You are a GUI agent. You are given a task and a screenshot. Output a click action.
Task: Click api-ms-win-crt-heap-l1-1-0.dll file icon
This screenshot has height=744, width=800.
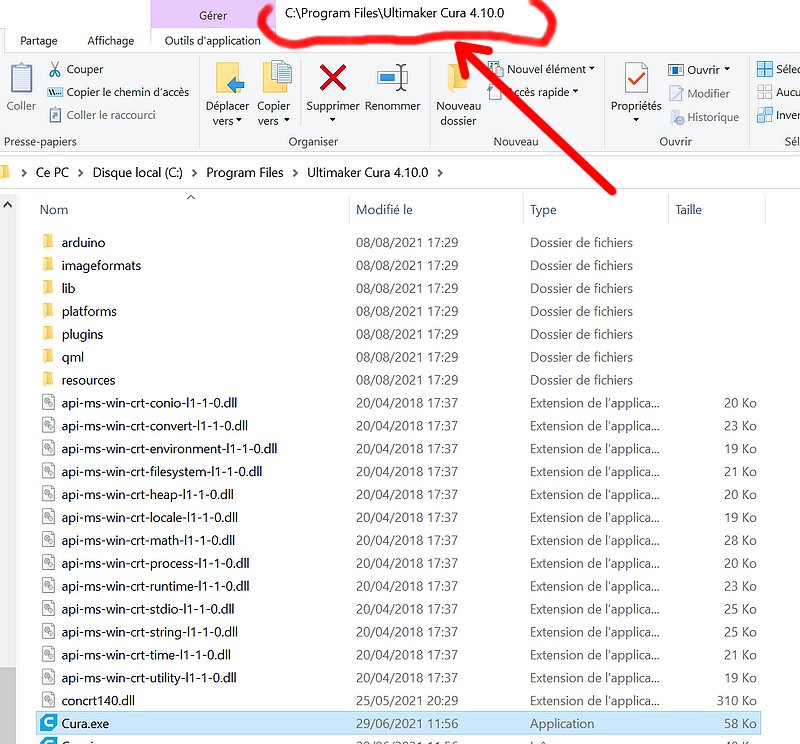coord(48,494)
